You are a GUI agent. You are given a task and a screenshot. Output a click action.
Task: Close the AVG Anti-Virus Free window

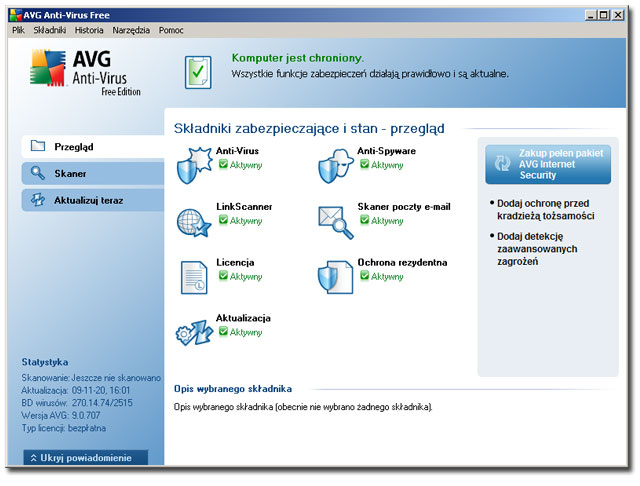(x=618, y=15)
